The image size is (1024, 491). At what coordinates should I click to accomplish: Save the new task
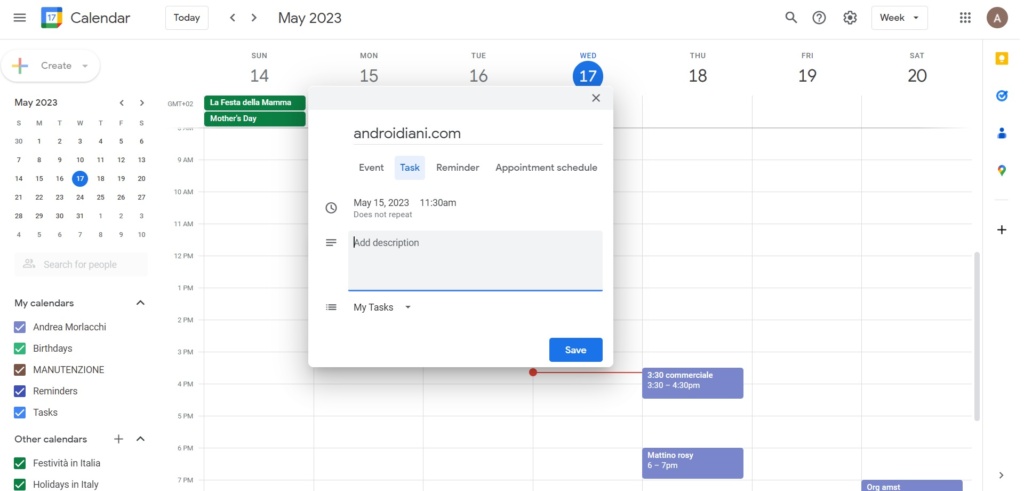[x=575, y=350]
